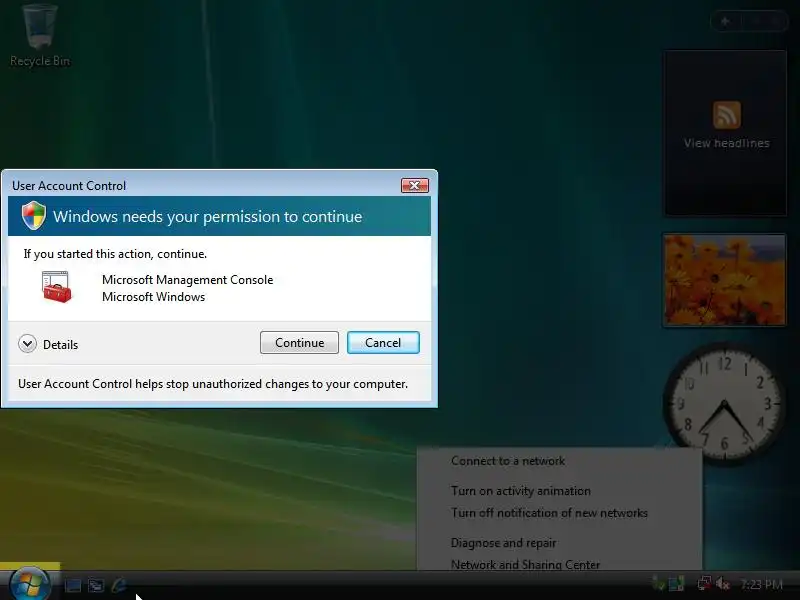Select 'Turn on activity animation' menu entry
800x600 pixels.
(x=520, y=491)
